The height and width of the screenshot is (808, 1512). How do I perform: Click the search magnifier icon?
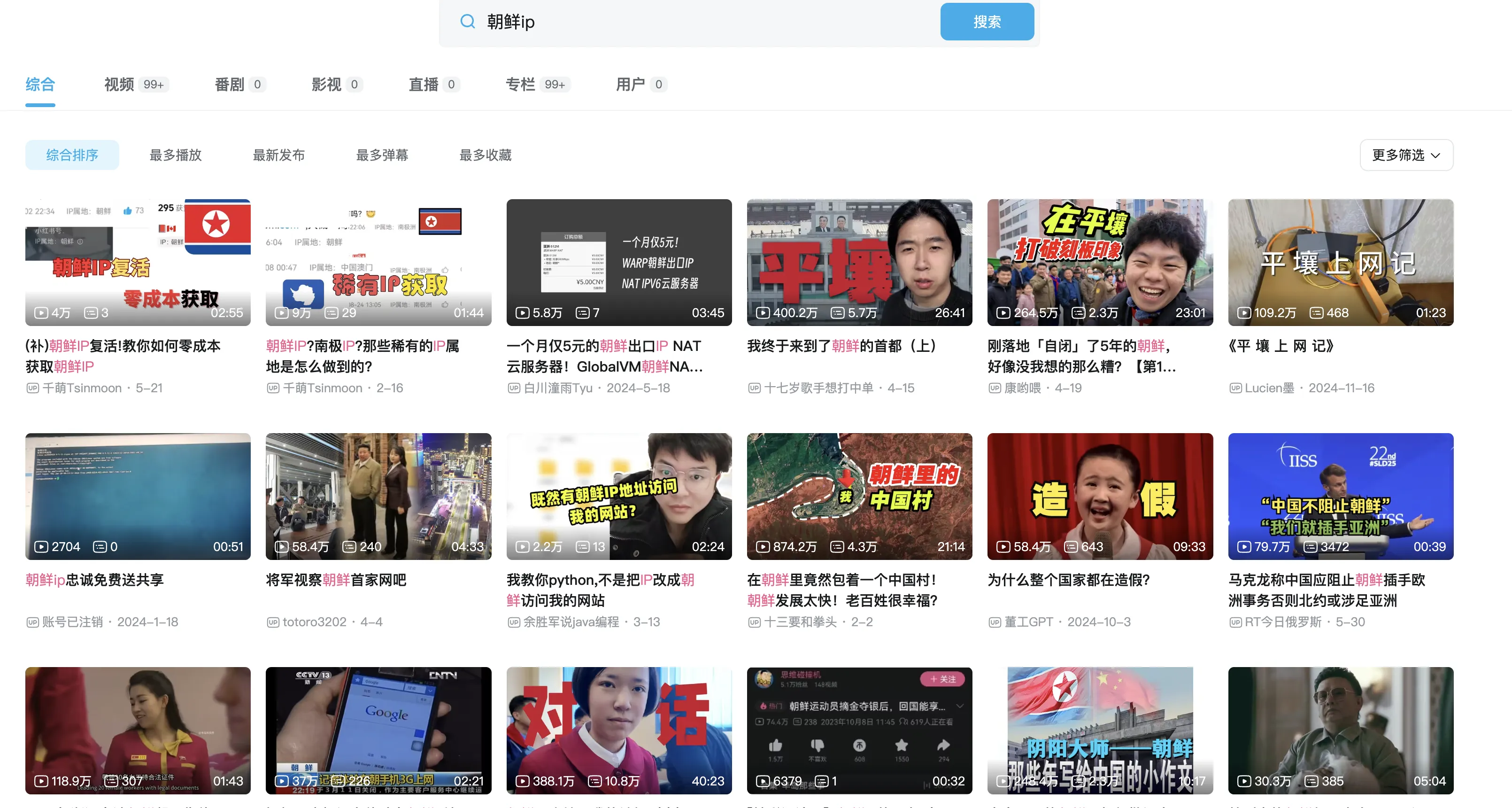point(467,22)
